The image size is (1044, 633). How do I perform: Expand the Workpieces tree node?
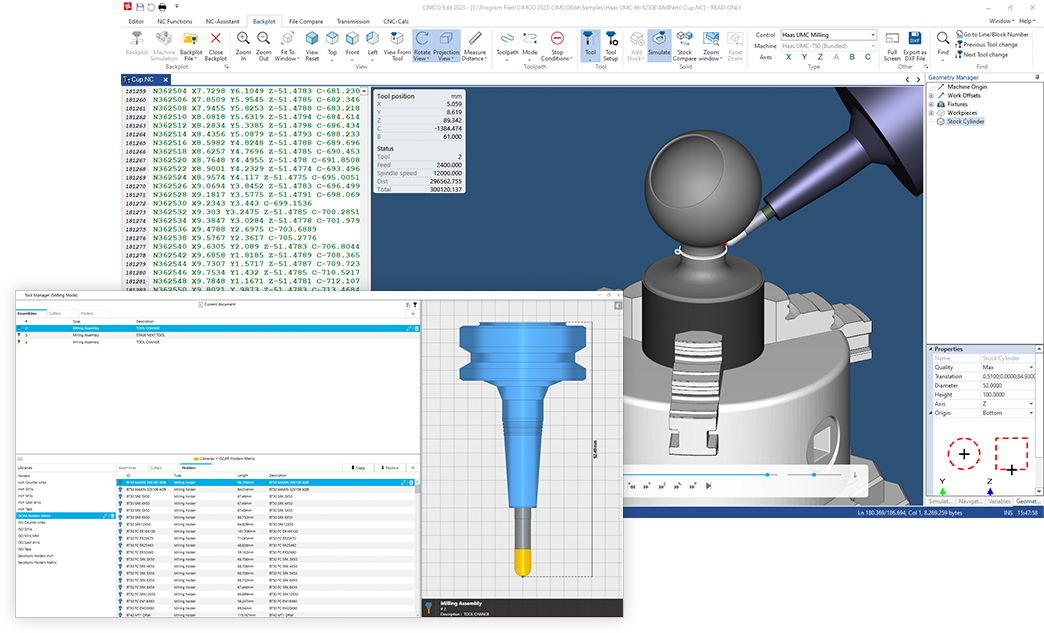click(x=931, y=112)
